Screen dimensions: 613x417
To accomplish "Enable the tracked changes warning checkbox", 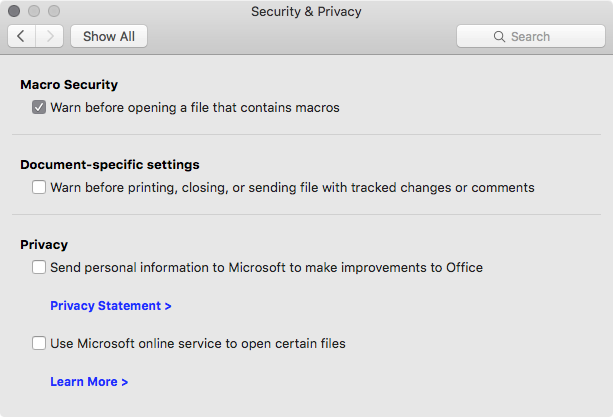I will pos(39,187).
